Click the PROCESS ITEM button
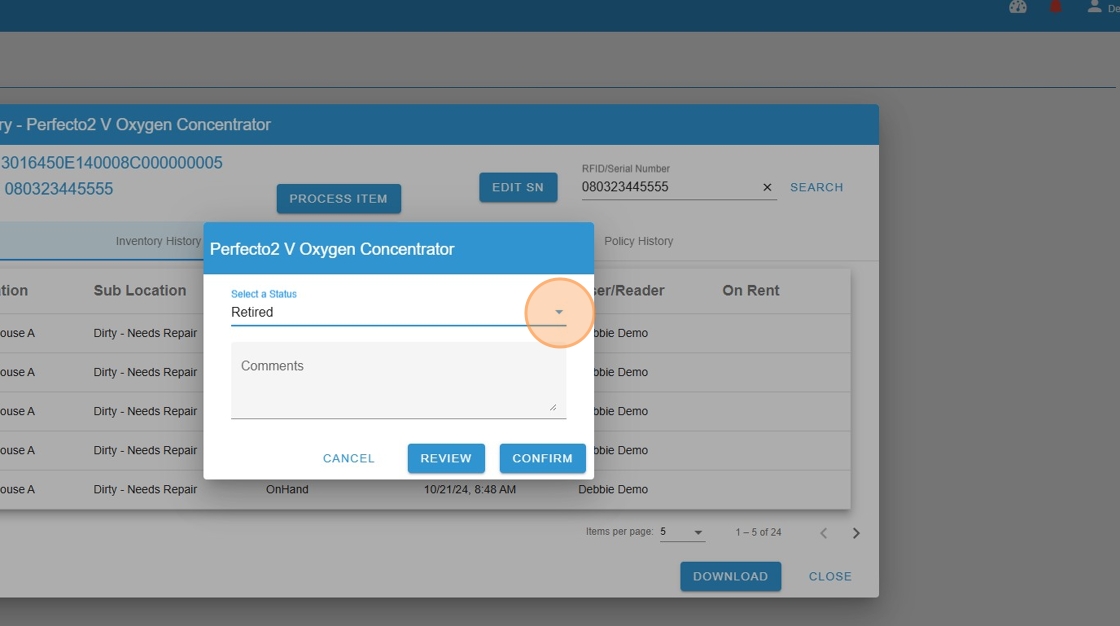 (339, 199)
